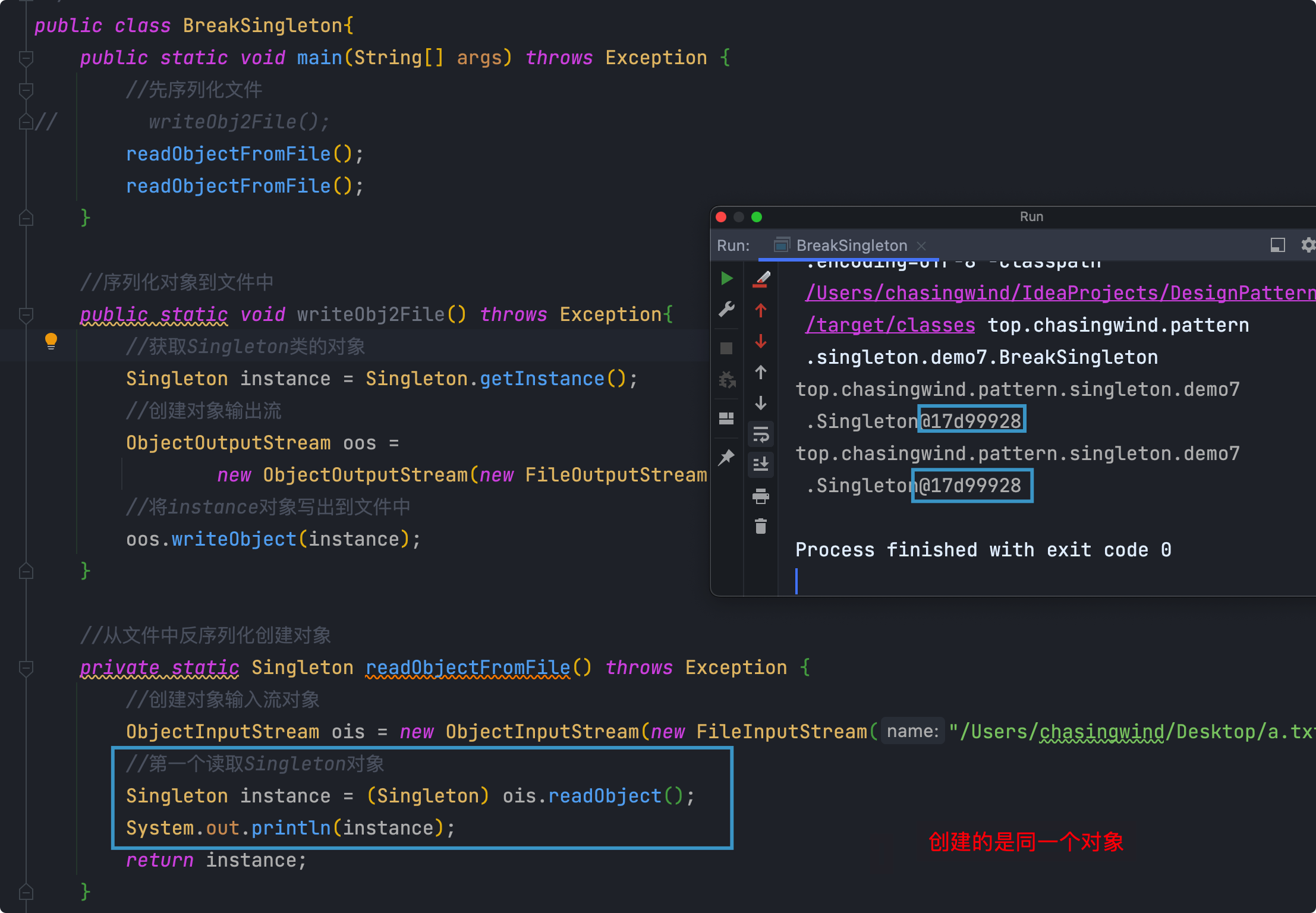This screenshot has width=1316, height=913.
Task: Click the Restore Layout icon
Action: click(726, 419)
